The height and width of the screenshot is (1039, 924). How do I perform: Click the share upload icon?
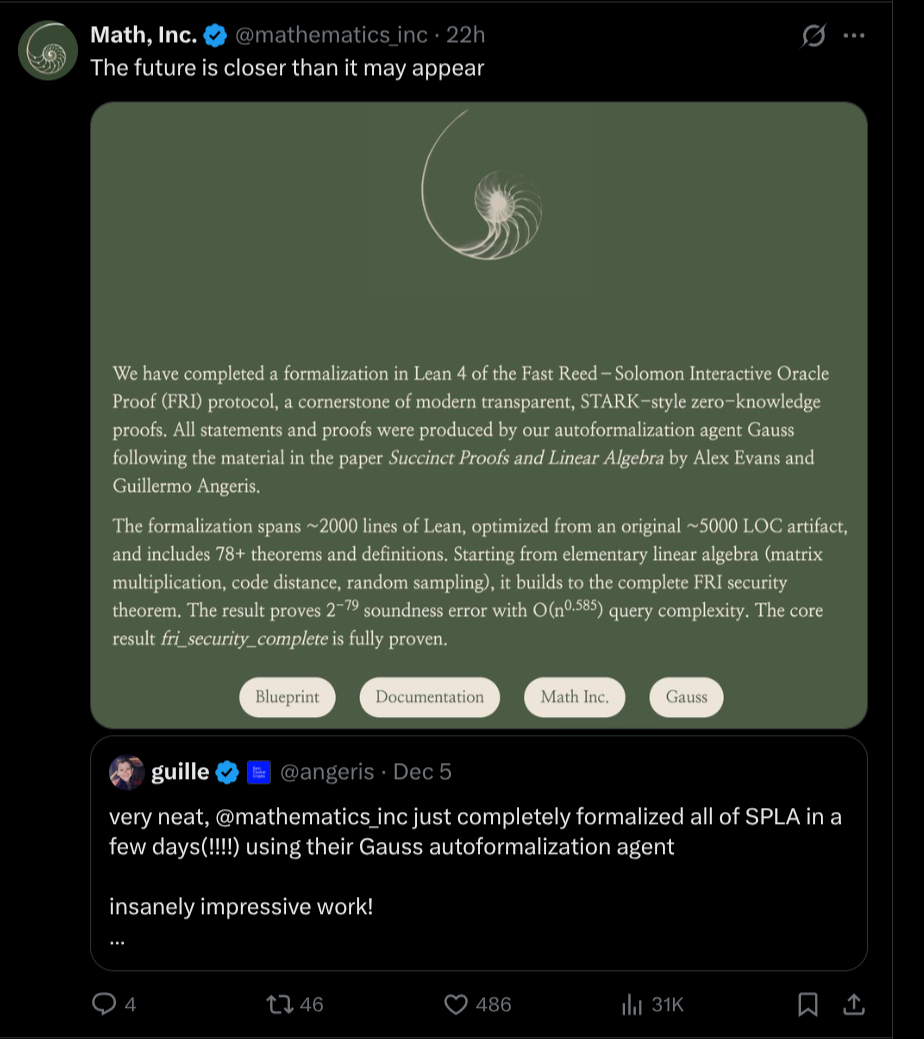(x=855, y=1003)
